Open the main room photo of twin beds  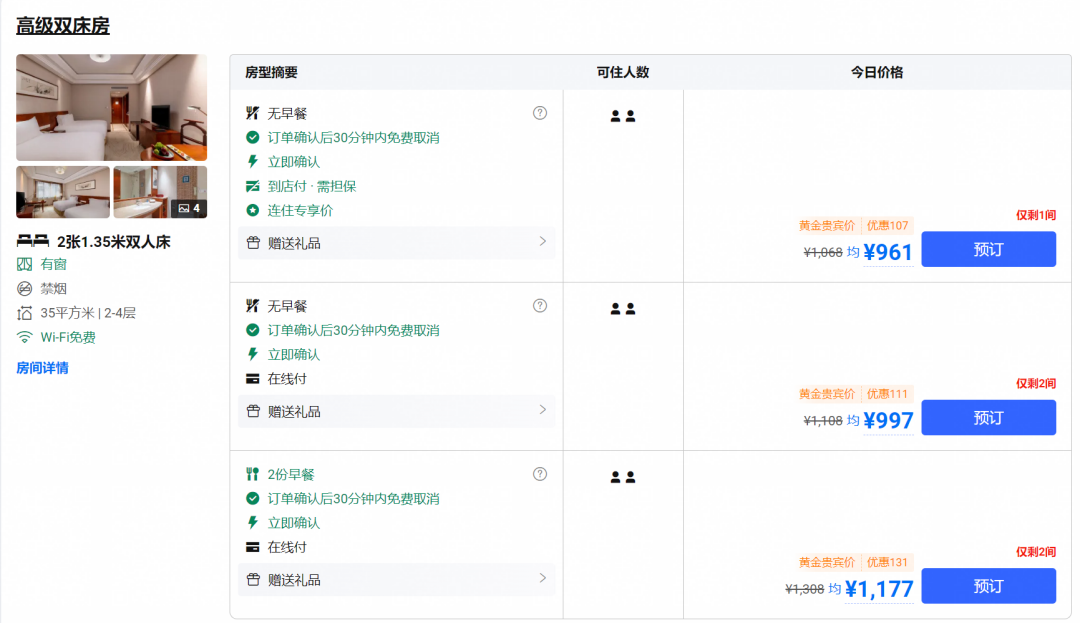[x=112, y=107]
